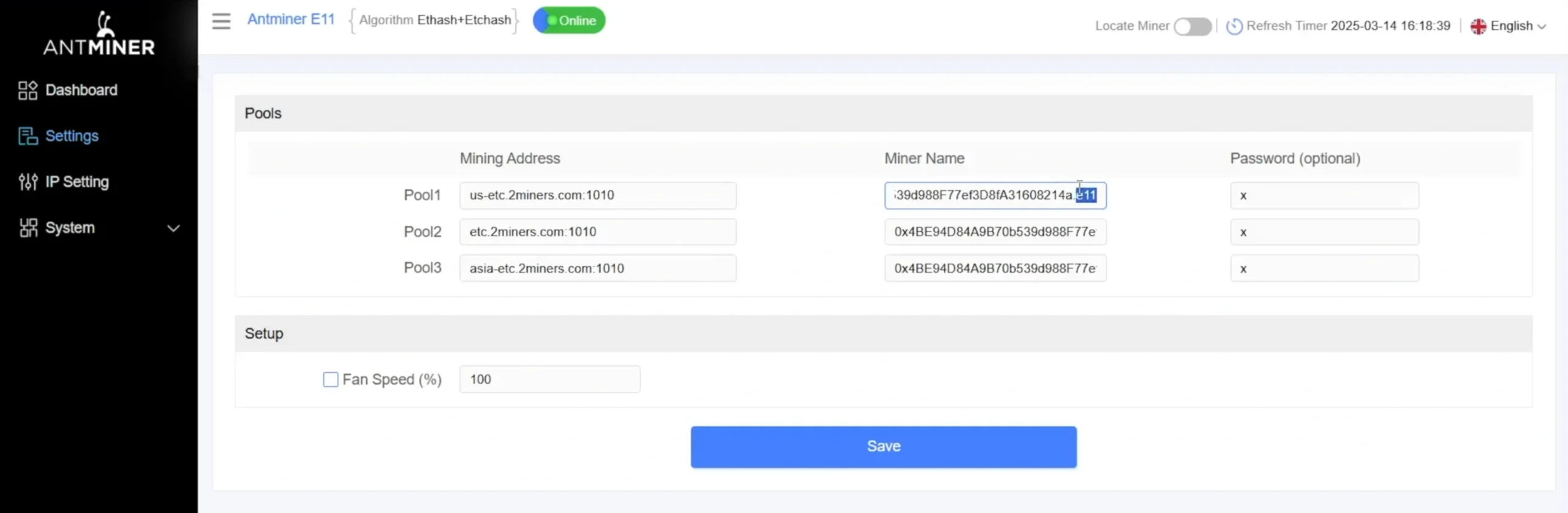Open the Dashboard page
Screen dimensions: 1568x513
tap(81, 90)
